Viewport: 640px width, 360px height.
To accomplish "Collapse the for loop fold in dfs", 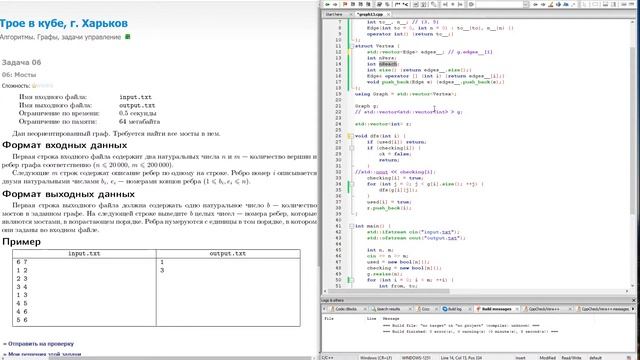I will 351,184.
